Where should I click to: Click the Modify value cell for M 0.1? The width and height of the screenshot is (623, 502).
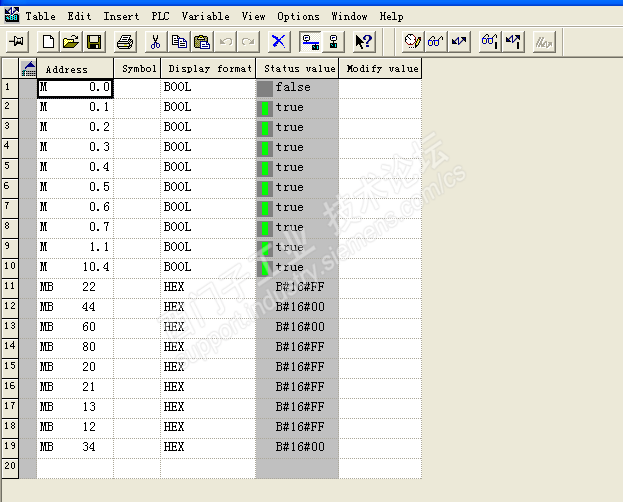tap(380, 108)
